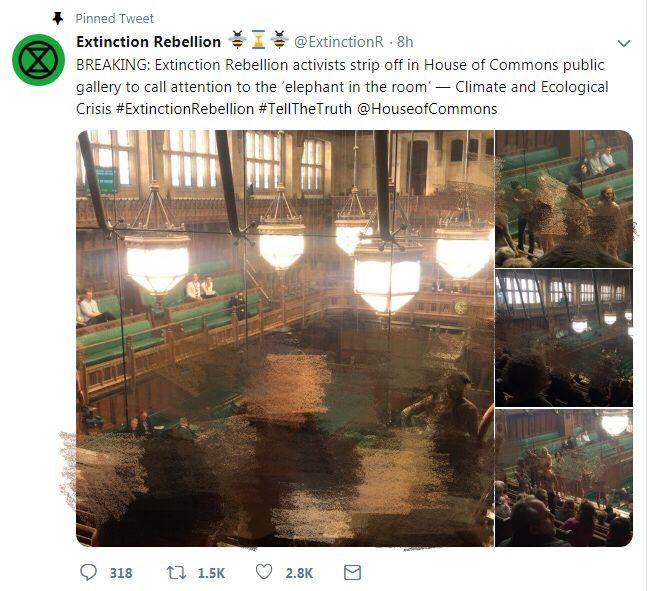647x591 pixels.
Task: Open the Extinction Rebellion green avatar logo
Action: click(x=38, y=60)
